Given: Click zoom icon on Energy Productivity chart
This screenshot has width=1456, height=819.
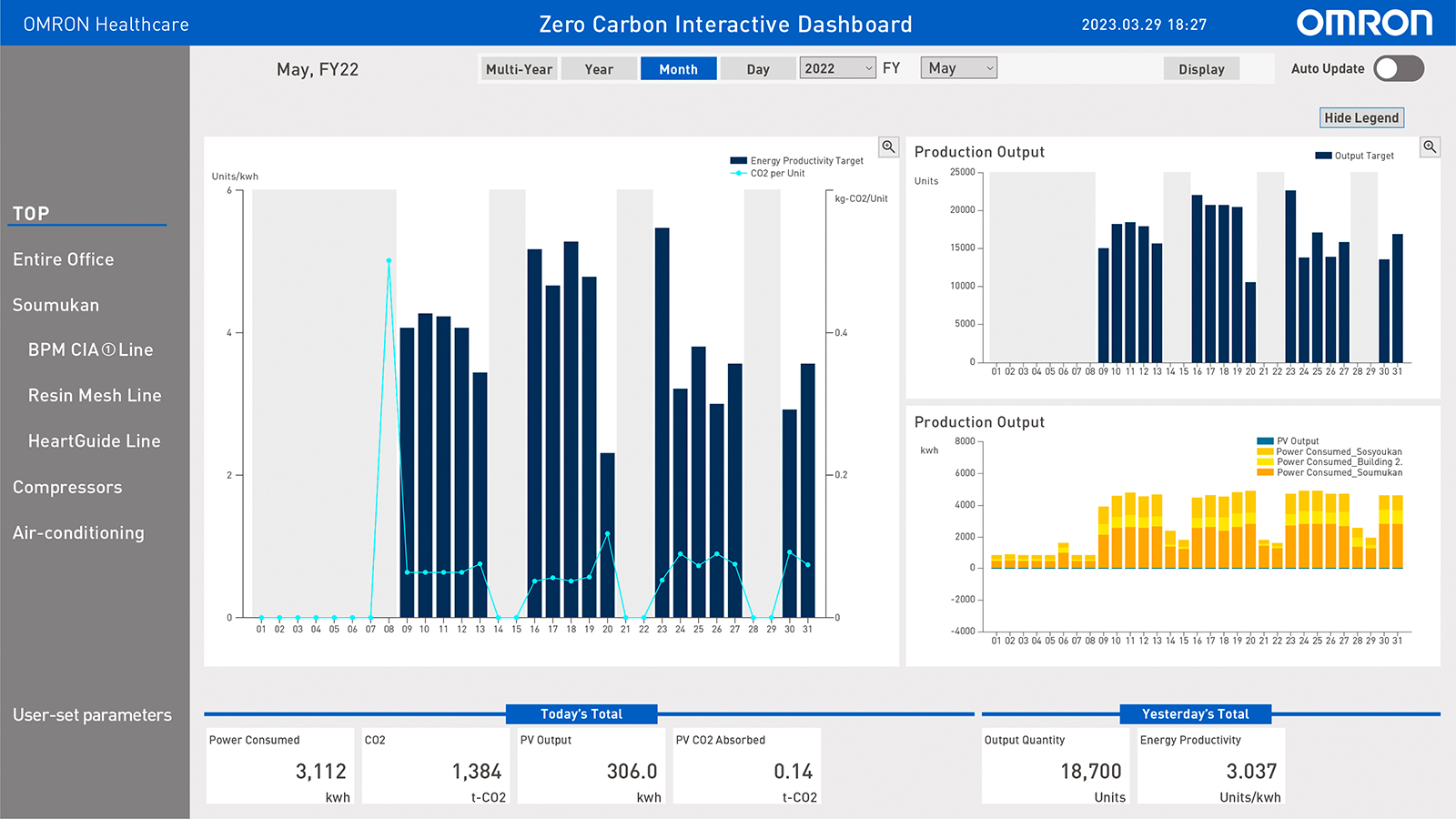Looking at the screenshot, I should (888, 147).
